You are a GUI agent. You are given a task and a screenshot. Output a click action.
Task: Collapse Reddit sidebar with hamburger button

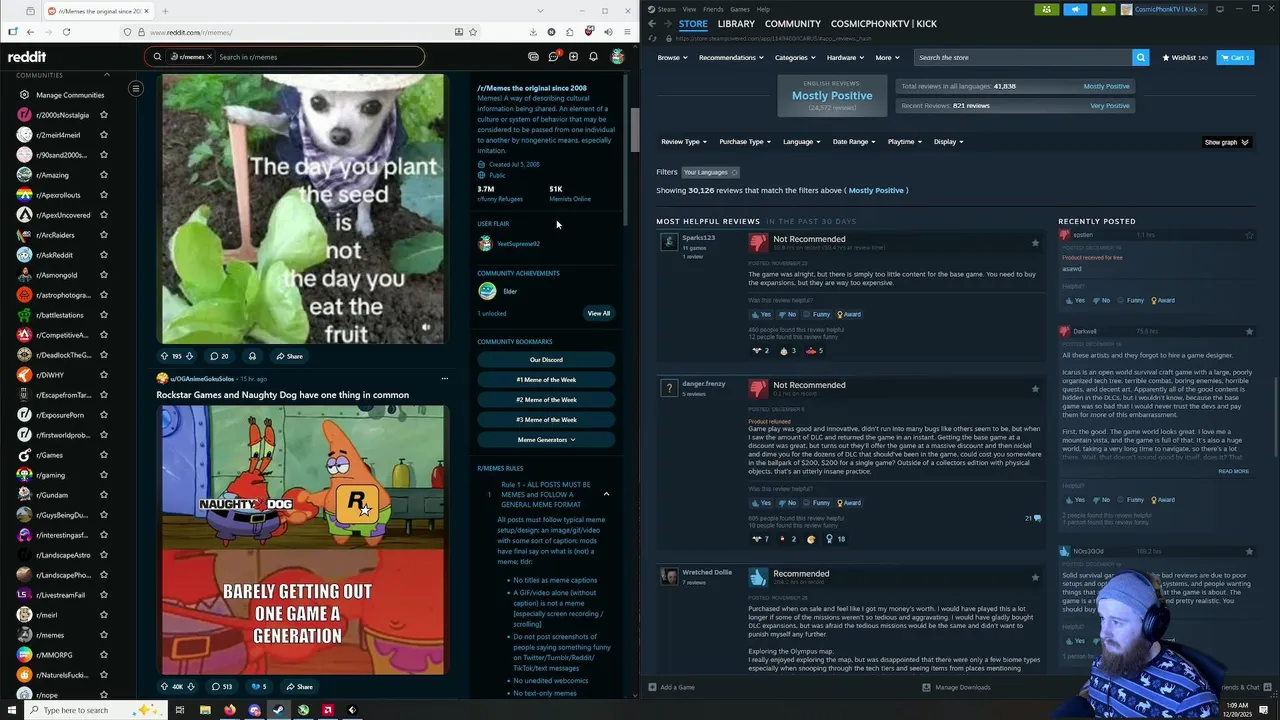[136, 89]
